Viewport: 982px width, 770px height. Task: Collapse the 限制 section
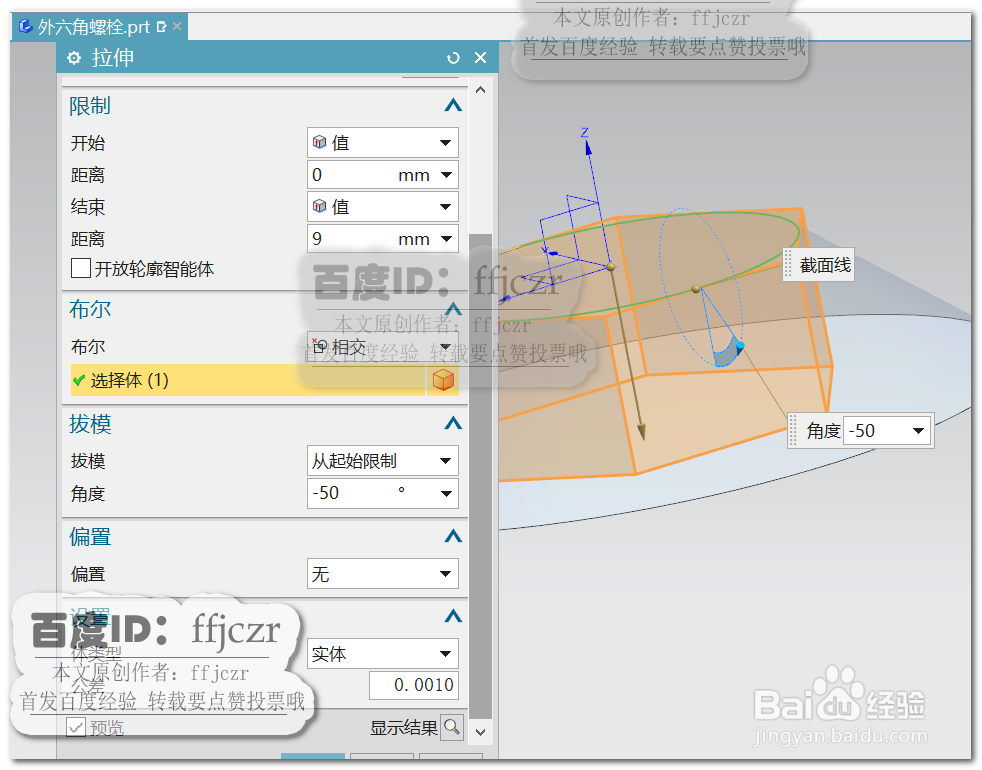point(453,105)
